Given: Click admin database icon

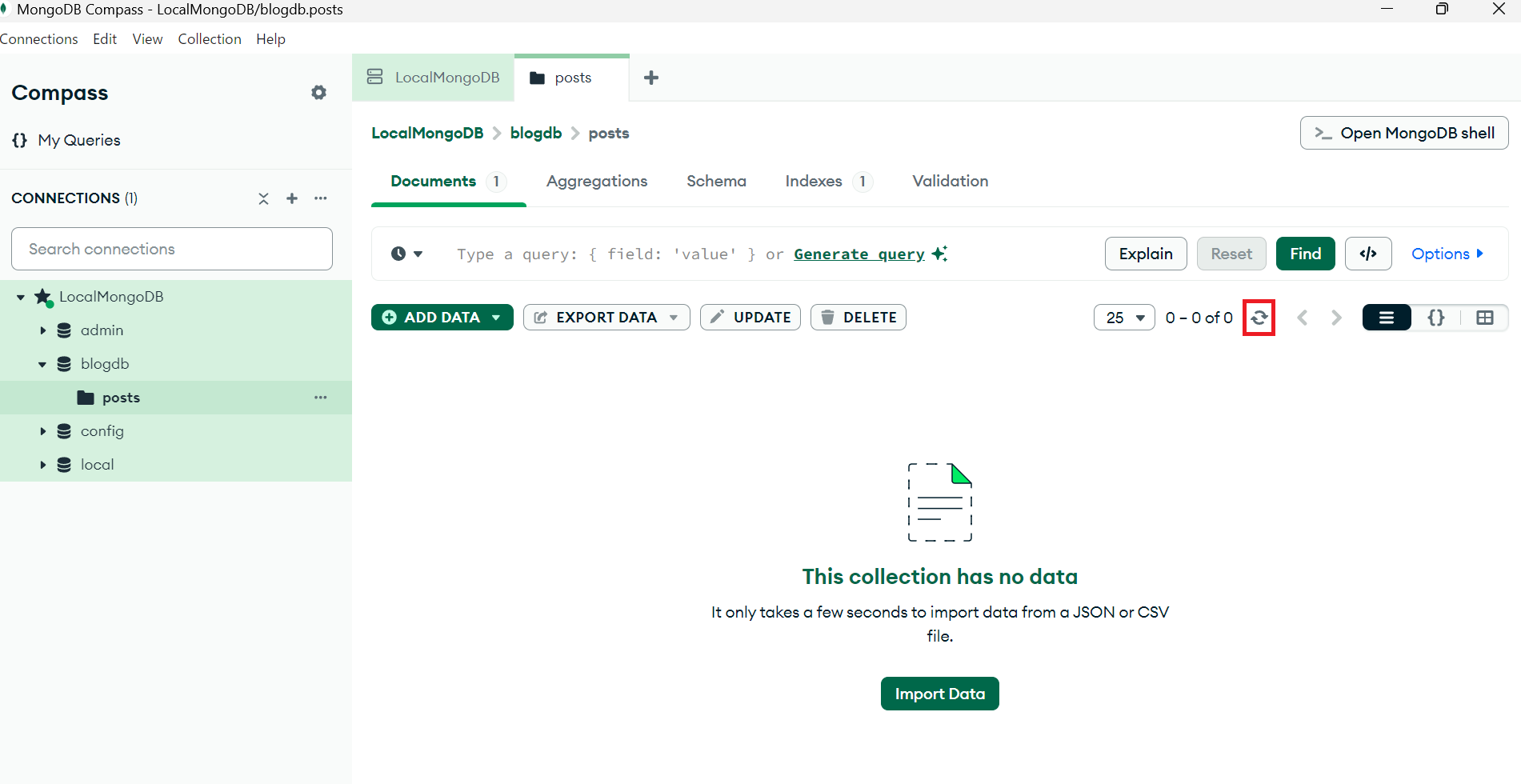Looking at the screenshot, I should (x=64, y=330).
